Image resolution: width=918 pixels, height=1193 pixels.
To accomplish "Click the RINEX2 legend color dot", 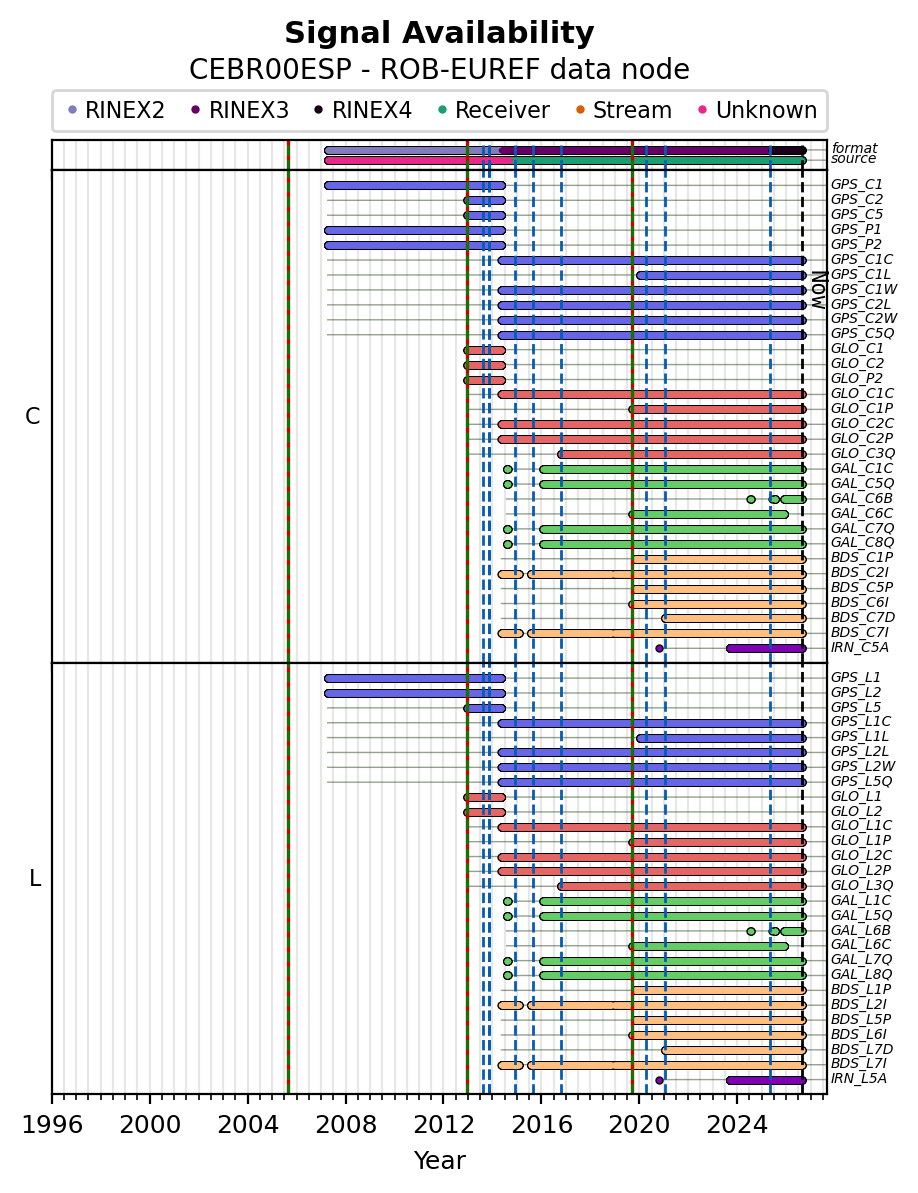I will click(x=72, y=110).
